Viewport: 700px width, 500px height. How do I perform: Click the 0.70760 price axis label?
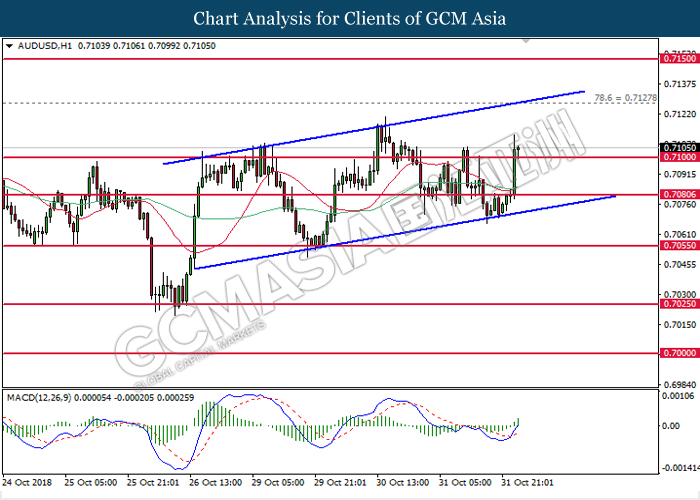tap(680, 204)
